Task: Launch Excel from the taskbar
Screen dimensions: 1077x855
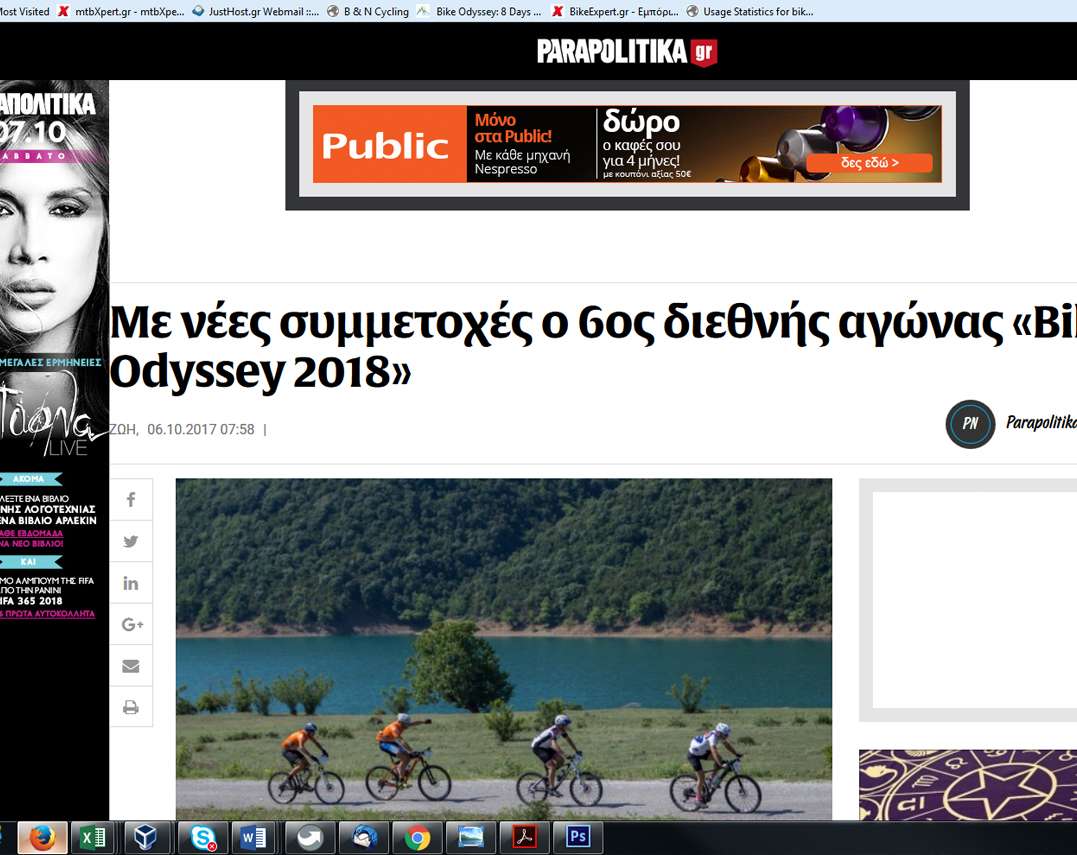Action: pyautogui.click(x=93, y=838)
